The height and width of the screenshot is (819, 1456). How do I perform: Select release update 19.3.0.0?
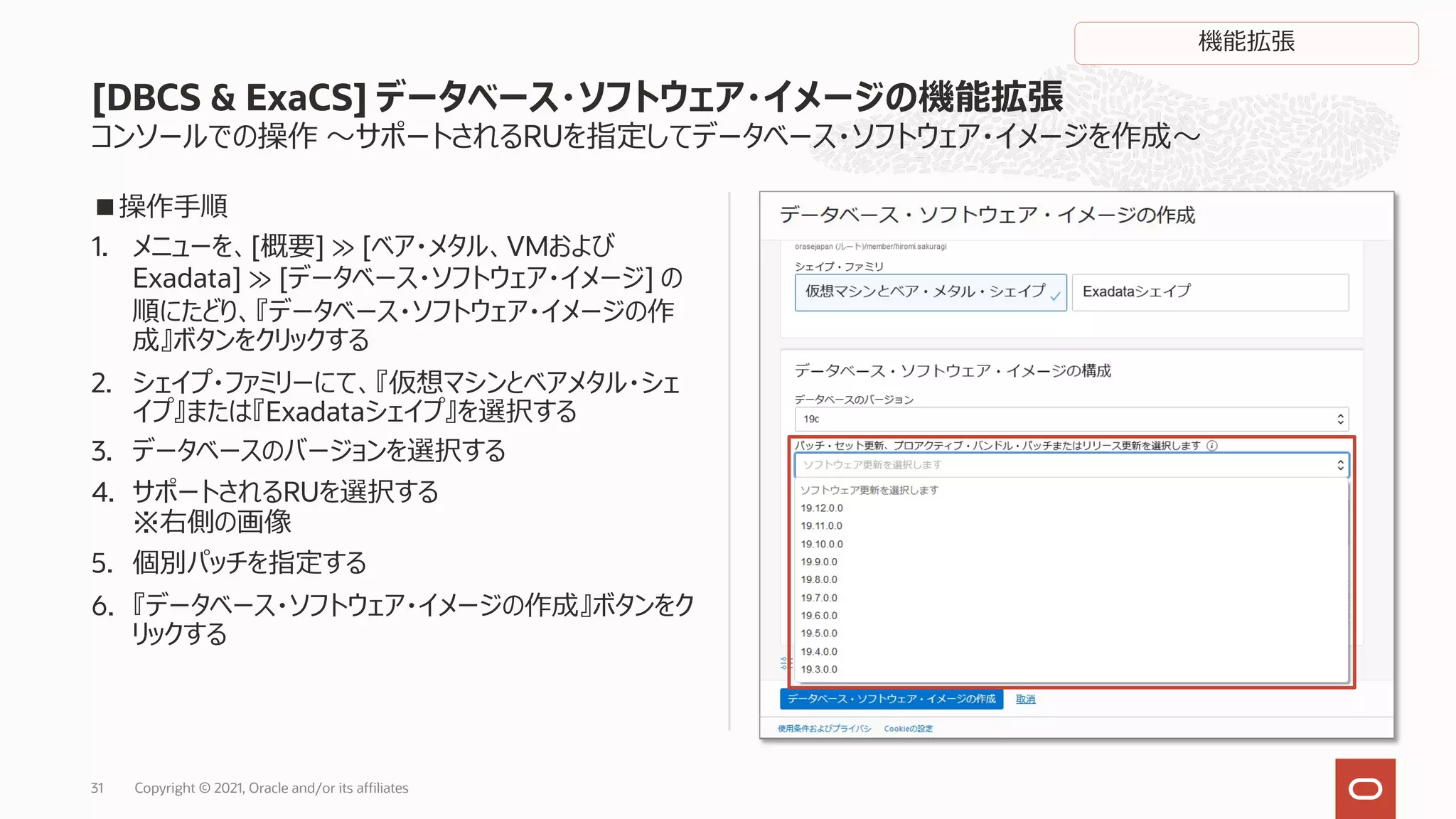819,669
